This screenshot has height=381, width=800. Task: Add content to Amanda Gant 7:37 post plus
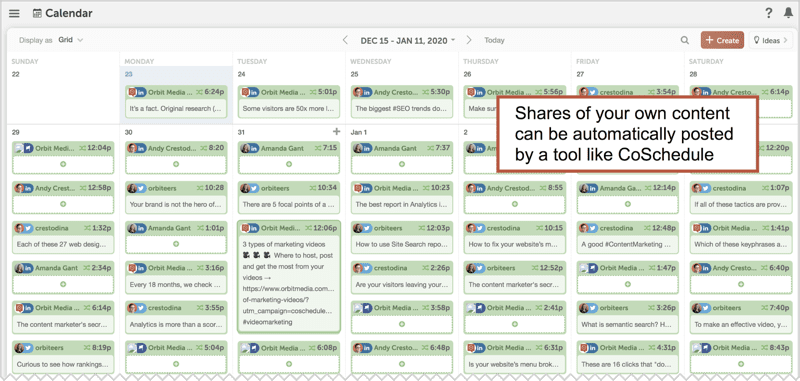click(x=402, y=164)
